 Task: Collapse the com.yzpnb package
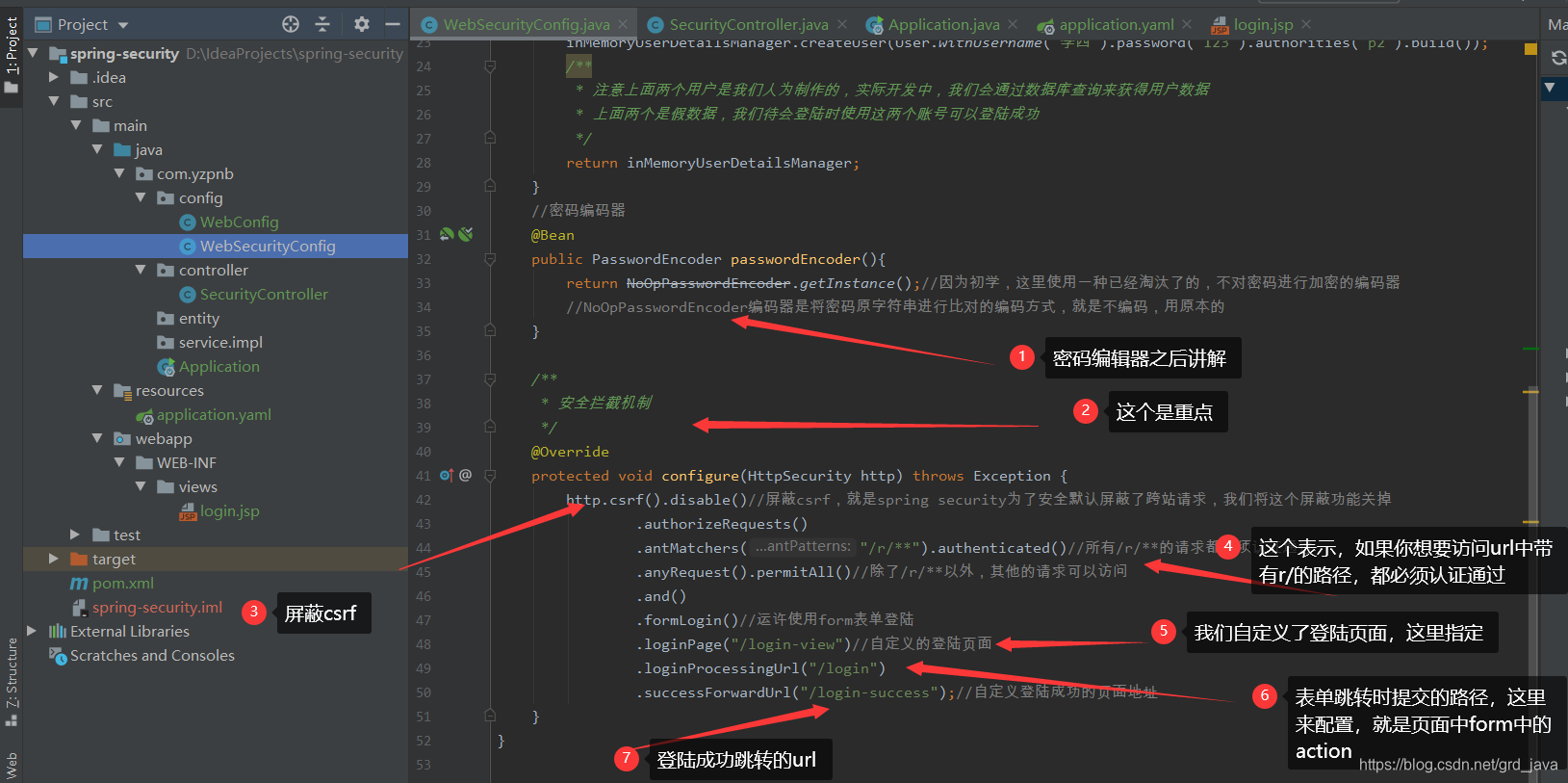(x=119, y=173)
